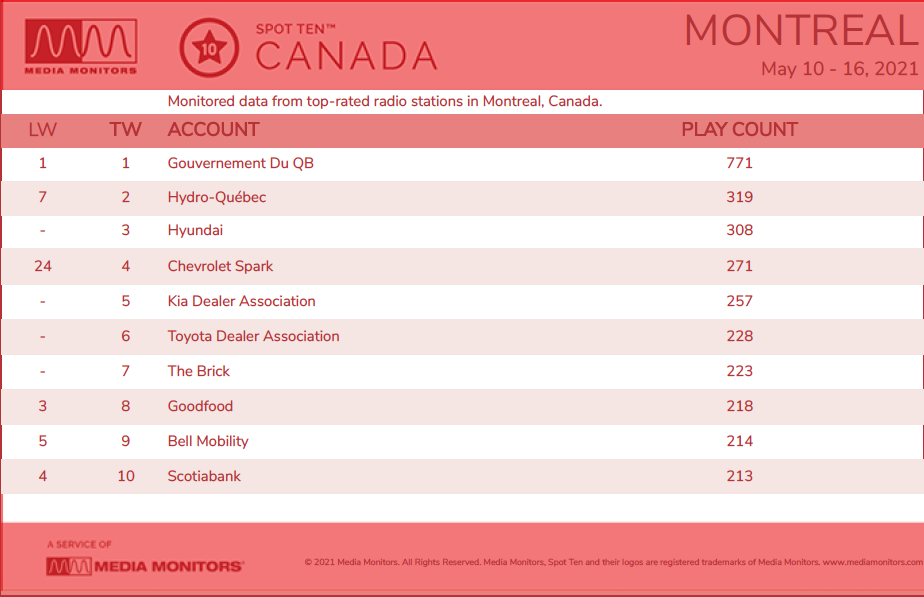Image resolution: width=924 pixels, height=597 pixels.
Task: Select the Gouvernement Du QB row
Action: [462, 163]
